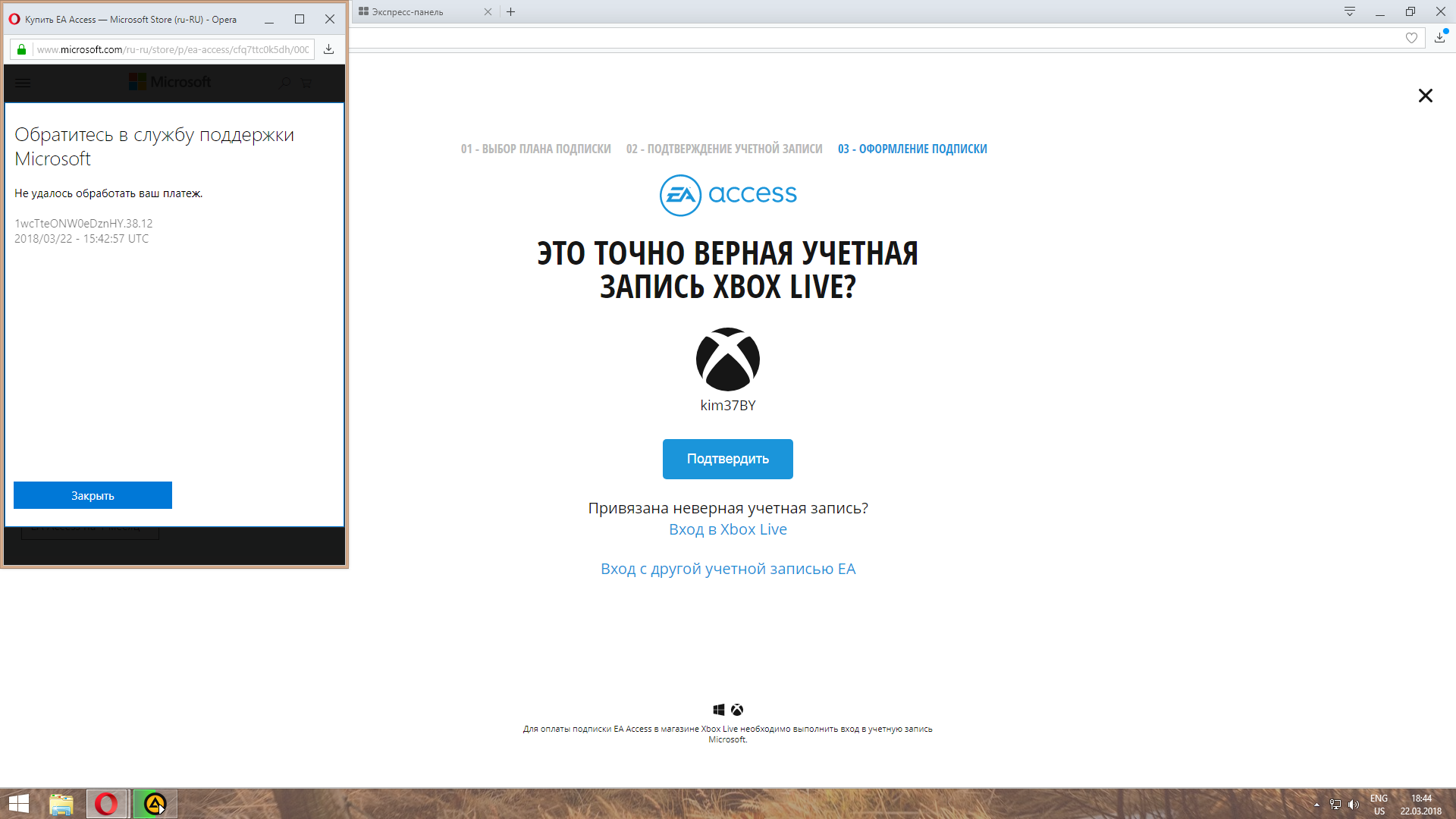Select step 02 Подтверждение учетной записи

[724, 149]
